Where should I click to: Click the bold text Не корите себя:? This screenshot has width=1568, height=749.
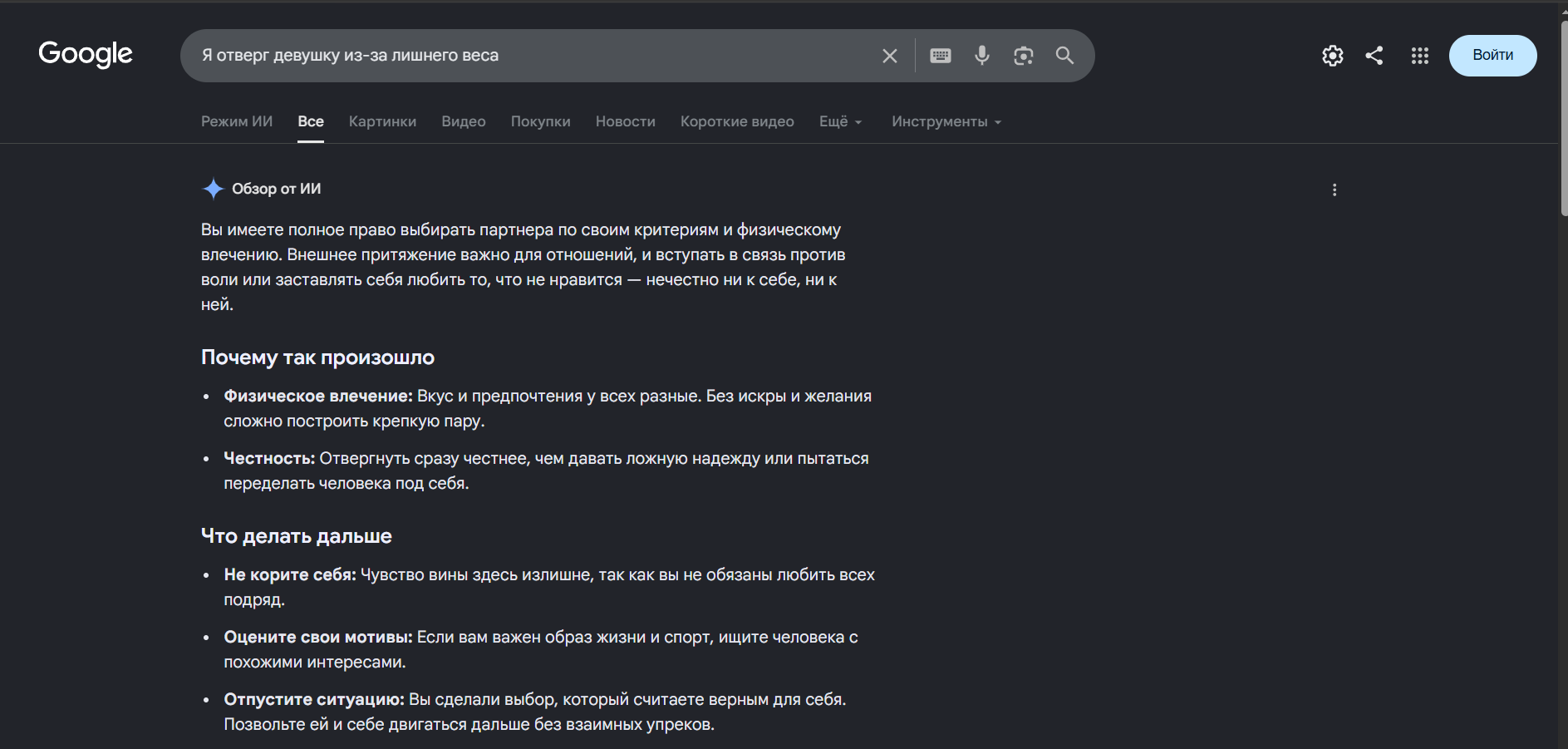(x=290, y=575)
